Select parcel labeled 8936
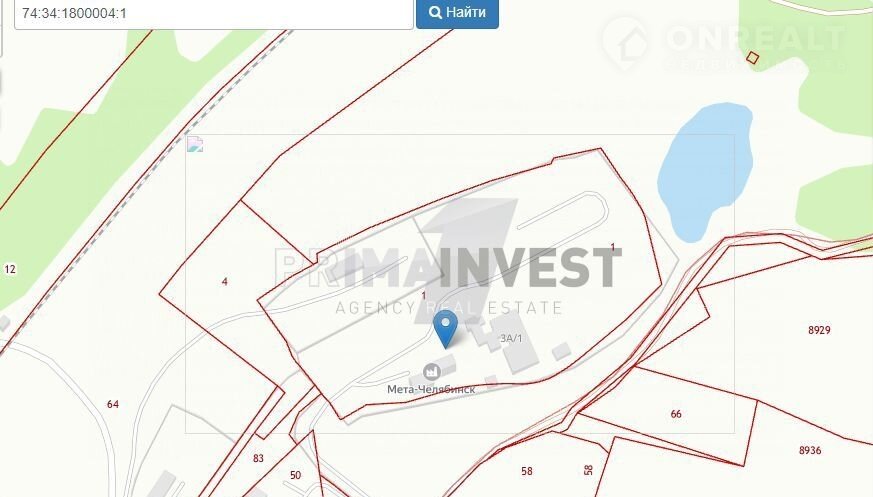 point(810,450)
